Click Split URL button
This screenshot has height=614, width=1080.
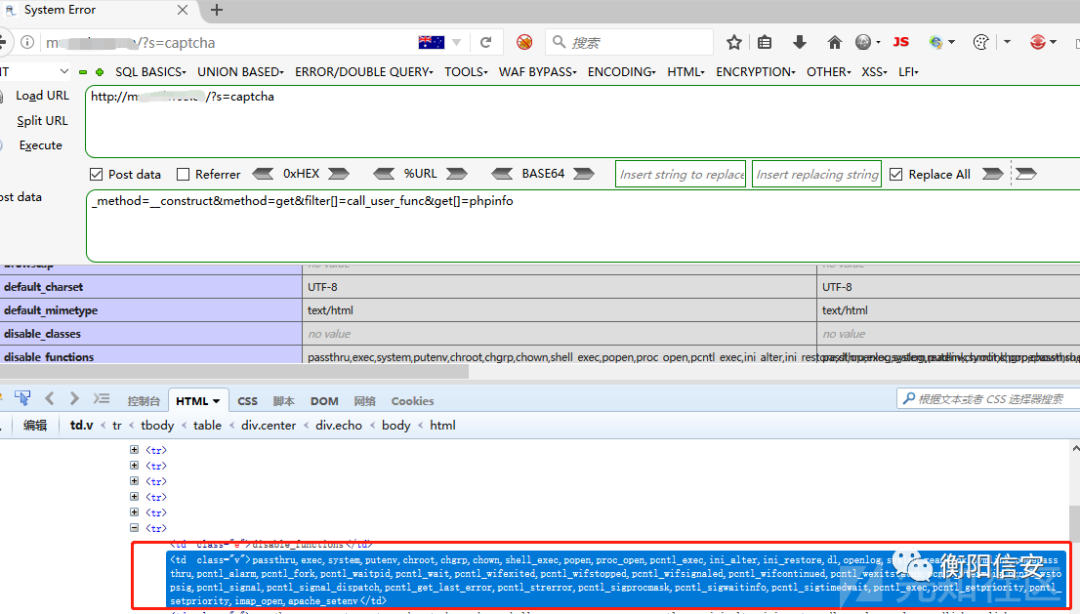[42, 121]
